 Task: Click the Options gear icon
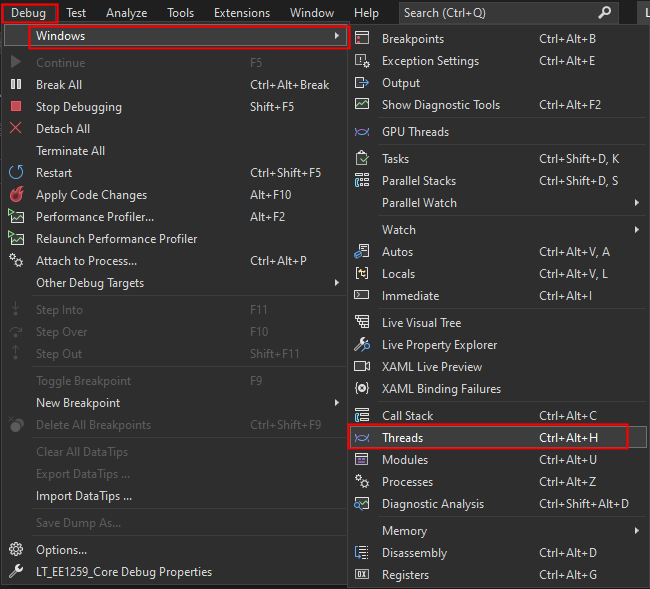(x=16, y=549)
